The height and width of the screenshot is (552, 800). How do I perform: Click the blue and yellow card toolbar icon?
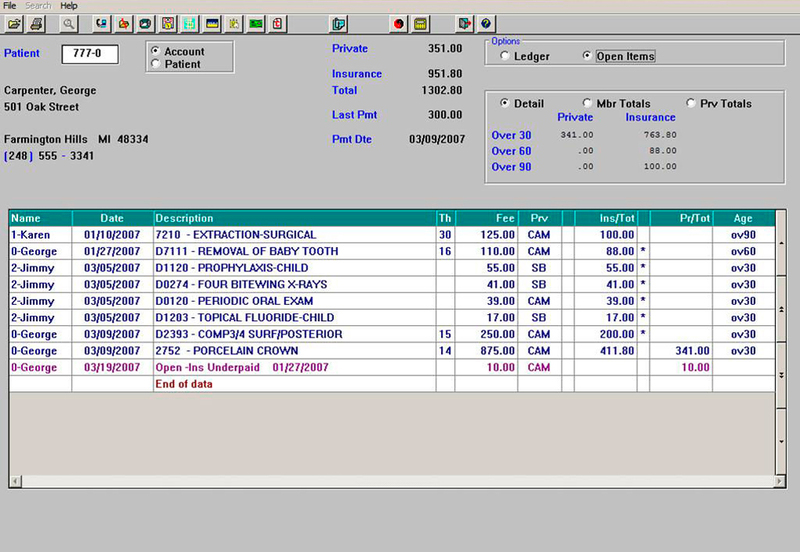pyautogui.click(x=212, y=24)
